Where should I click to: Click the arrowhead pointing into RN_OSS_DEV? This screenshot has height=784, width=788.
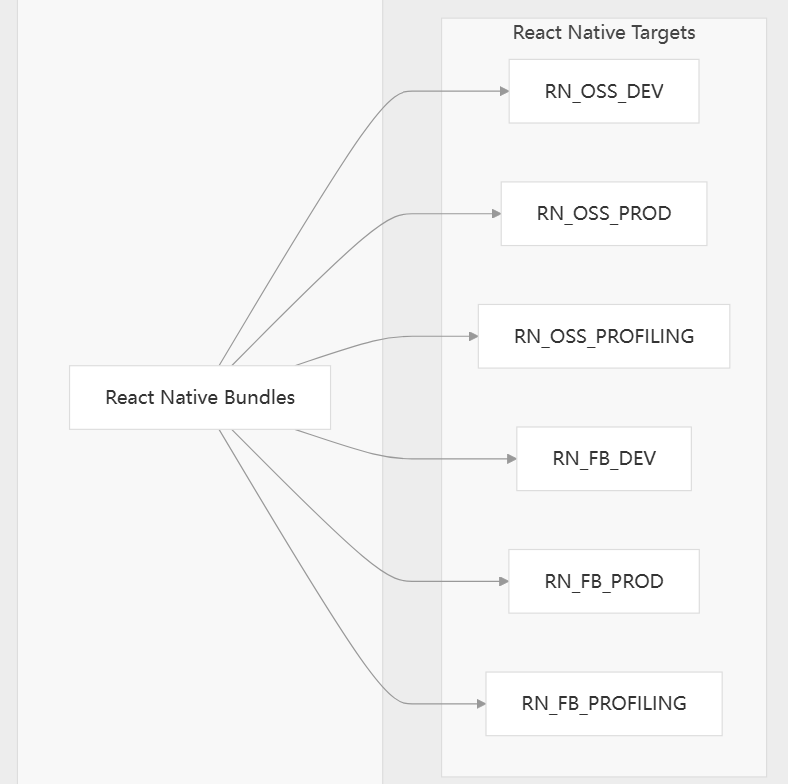[x=504, y=91]
